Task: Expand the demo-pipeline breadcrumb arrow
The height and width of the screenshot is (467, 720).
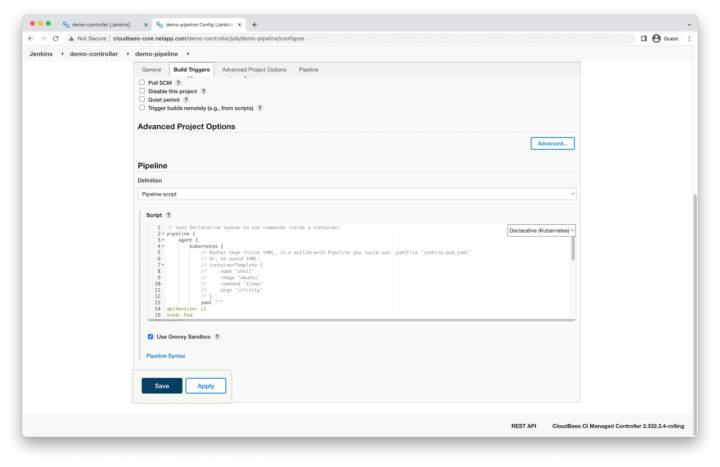Action: 188,53
